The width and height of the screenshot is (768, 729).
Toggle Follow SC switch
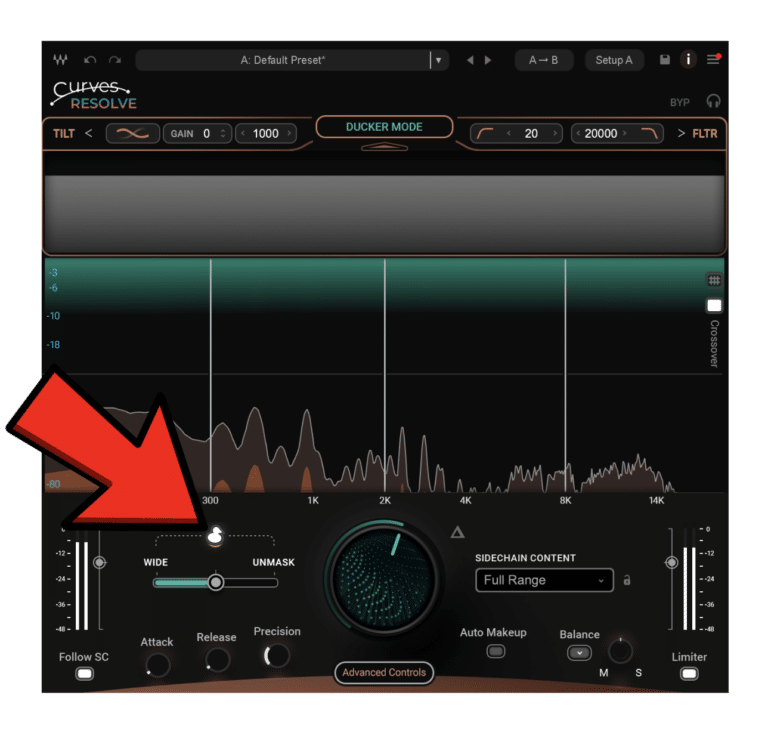tap(84, 674)
